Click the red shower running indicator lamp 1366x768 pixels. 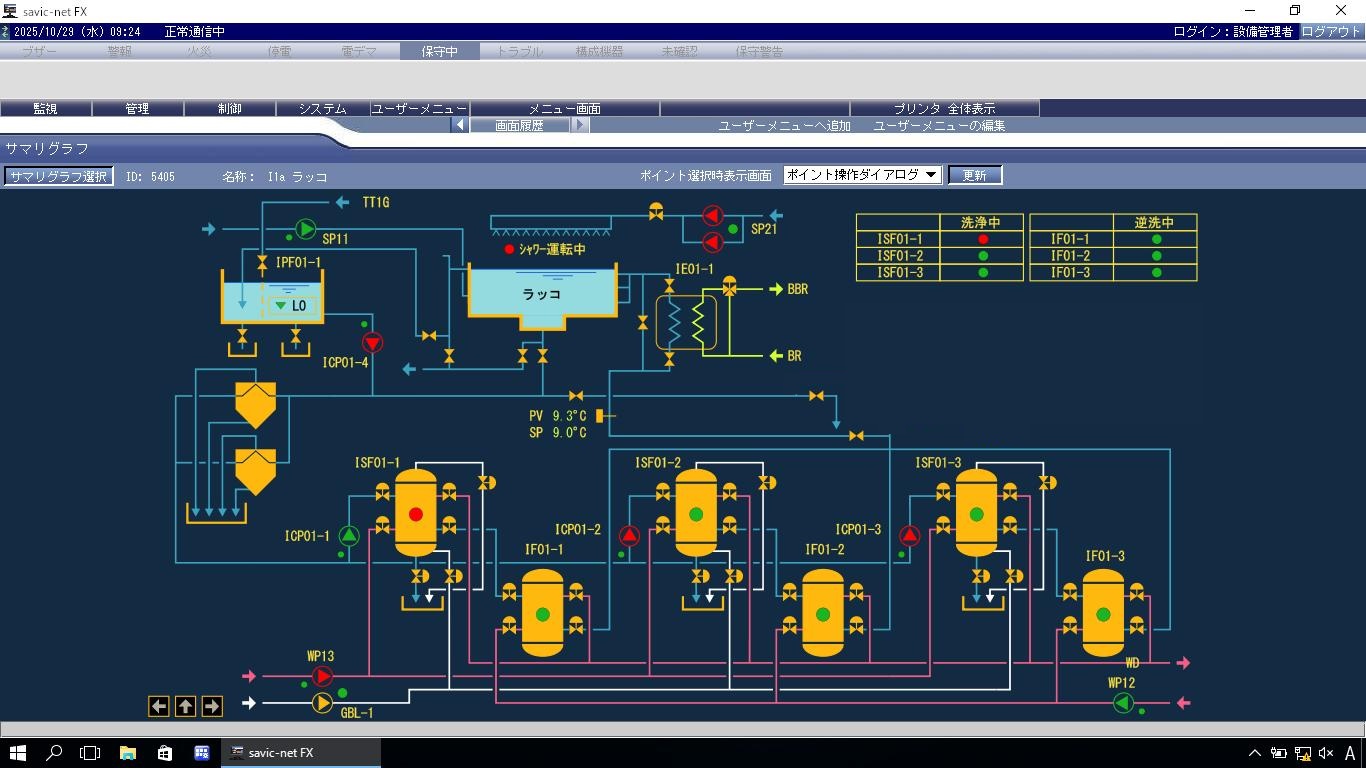pyautogui.click(x=509, y=249)
